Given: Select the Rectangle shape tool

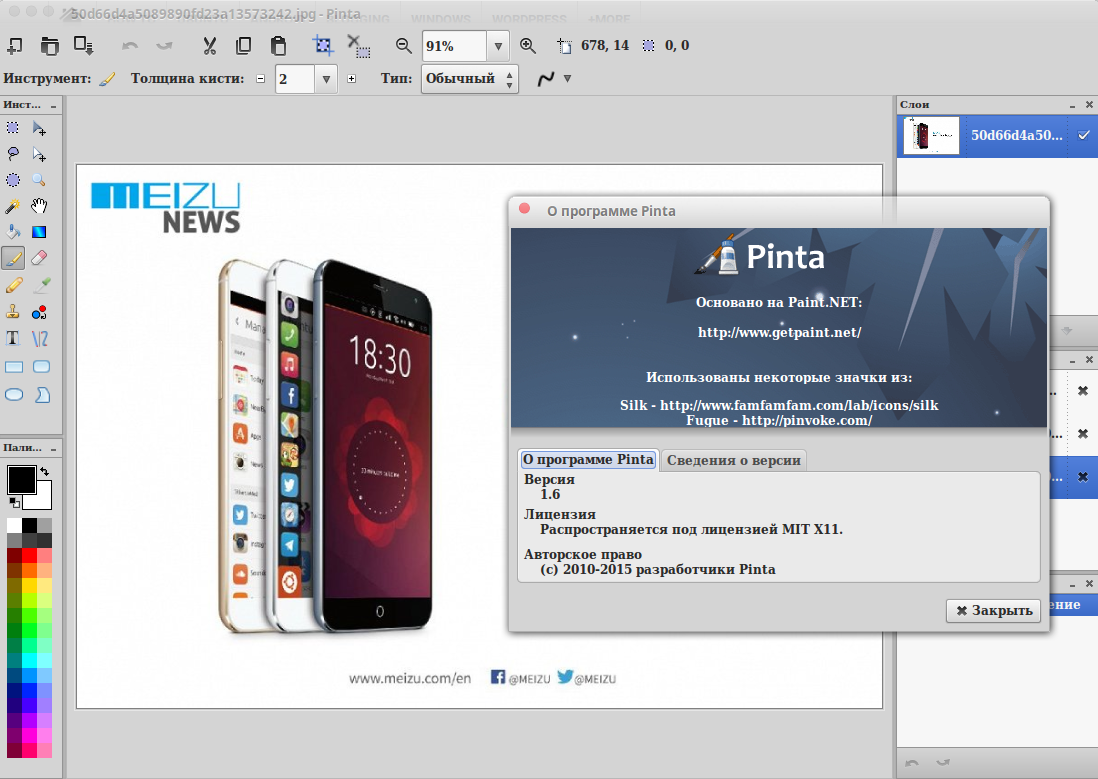Looking at the screenshot, I should pyautogui.click(x=14, y=366).
